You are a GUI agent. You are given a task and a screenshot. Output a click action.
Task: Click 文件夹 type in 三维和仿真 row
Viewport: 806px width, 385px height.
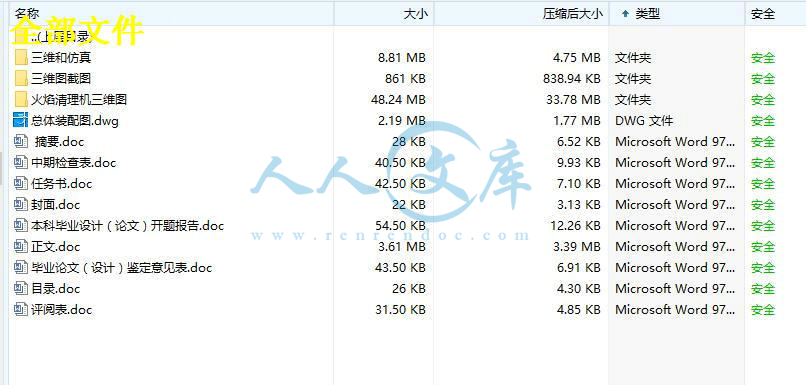(x=633, y=58)
